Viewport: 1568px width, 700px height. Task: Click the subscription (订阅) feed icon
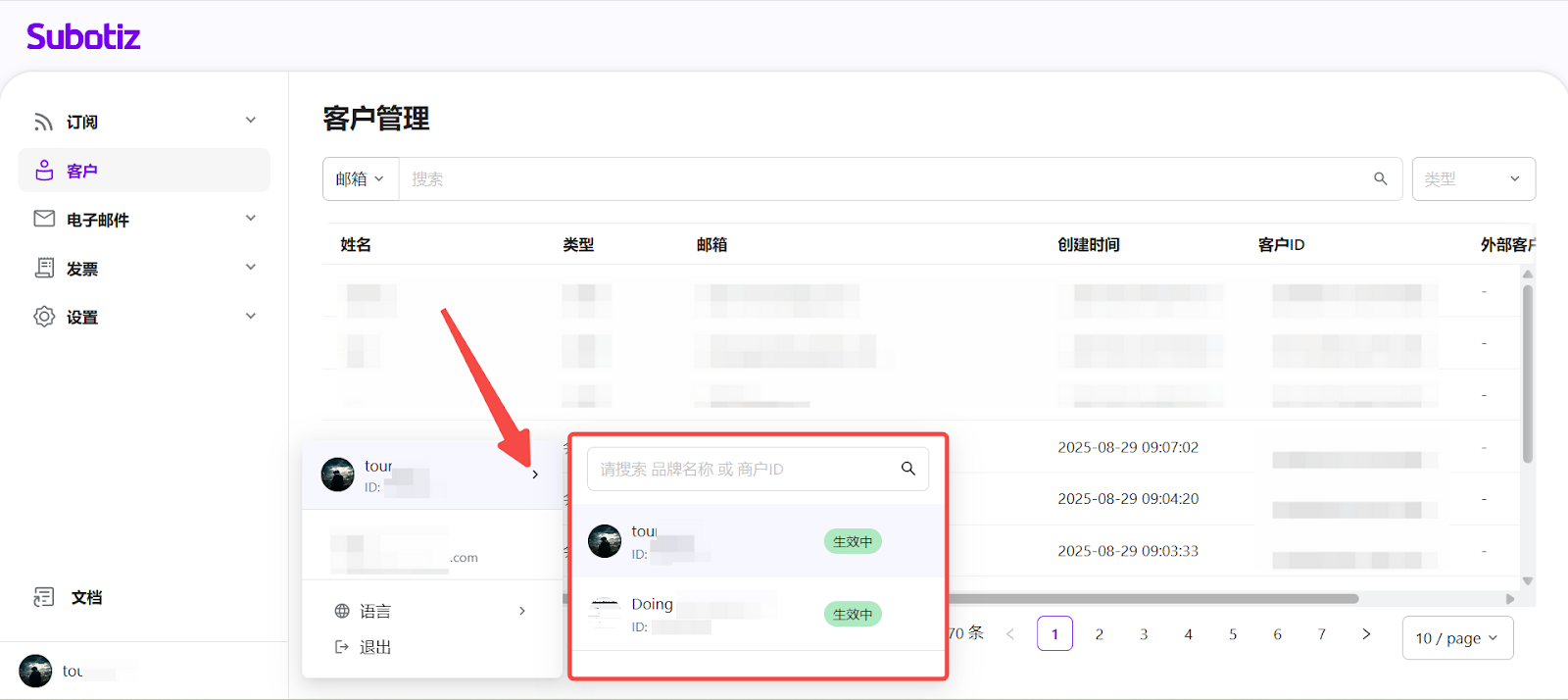(x=43, y=122)
